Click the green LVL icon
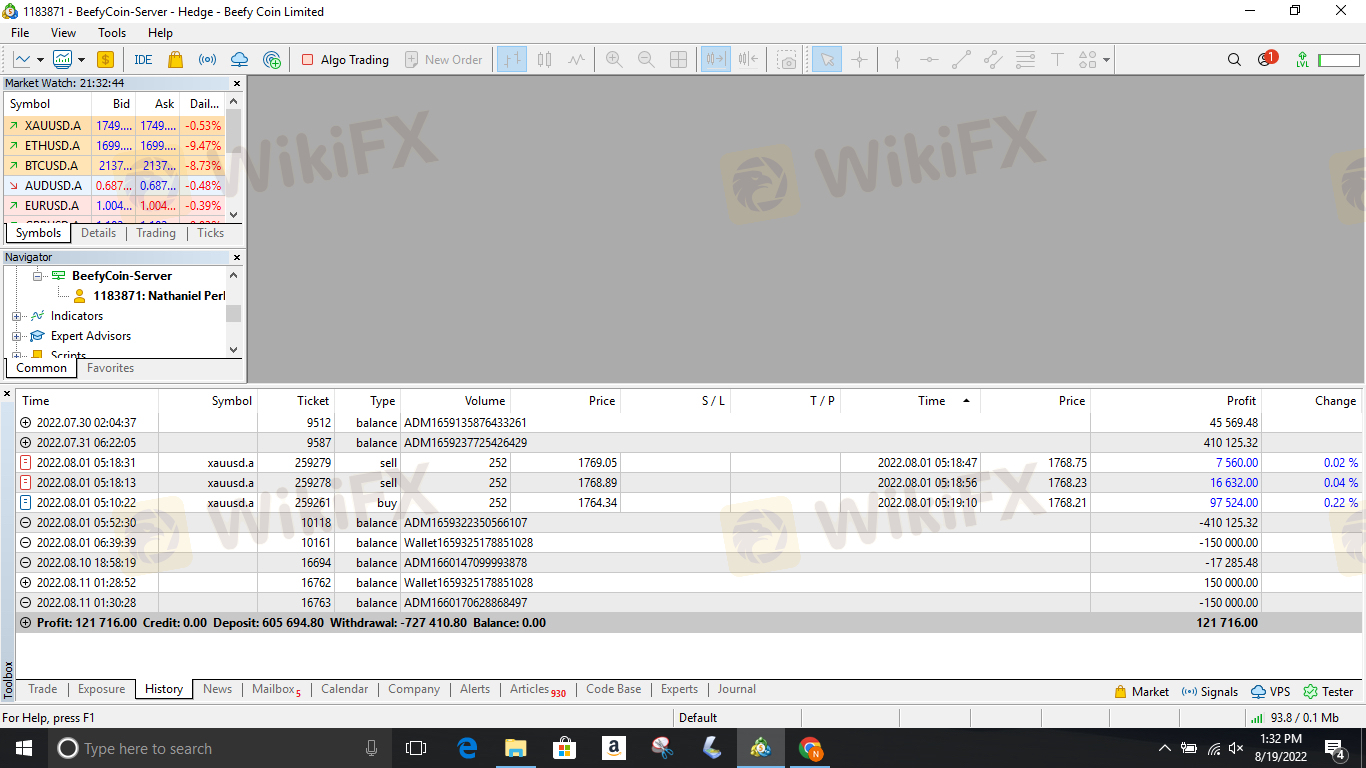The width and height of the screenshot is (1366, 768). [x=1302, y=60]
